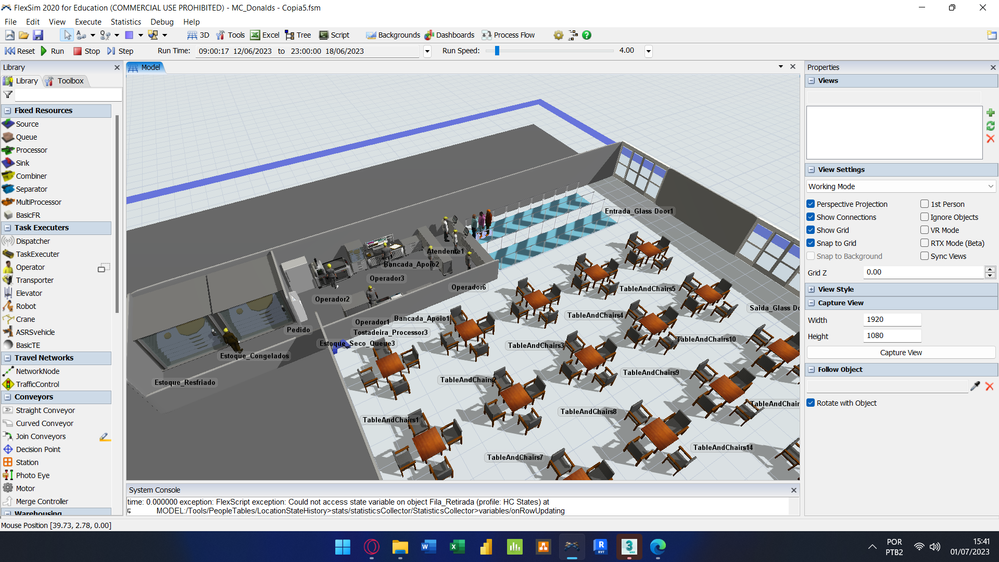Open Process Flow from the toolbar
Screen dimensions: 999x562
click(508, 35)
